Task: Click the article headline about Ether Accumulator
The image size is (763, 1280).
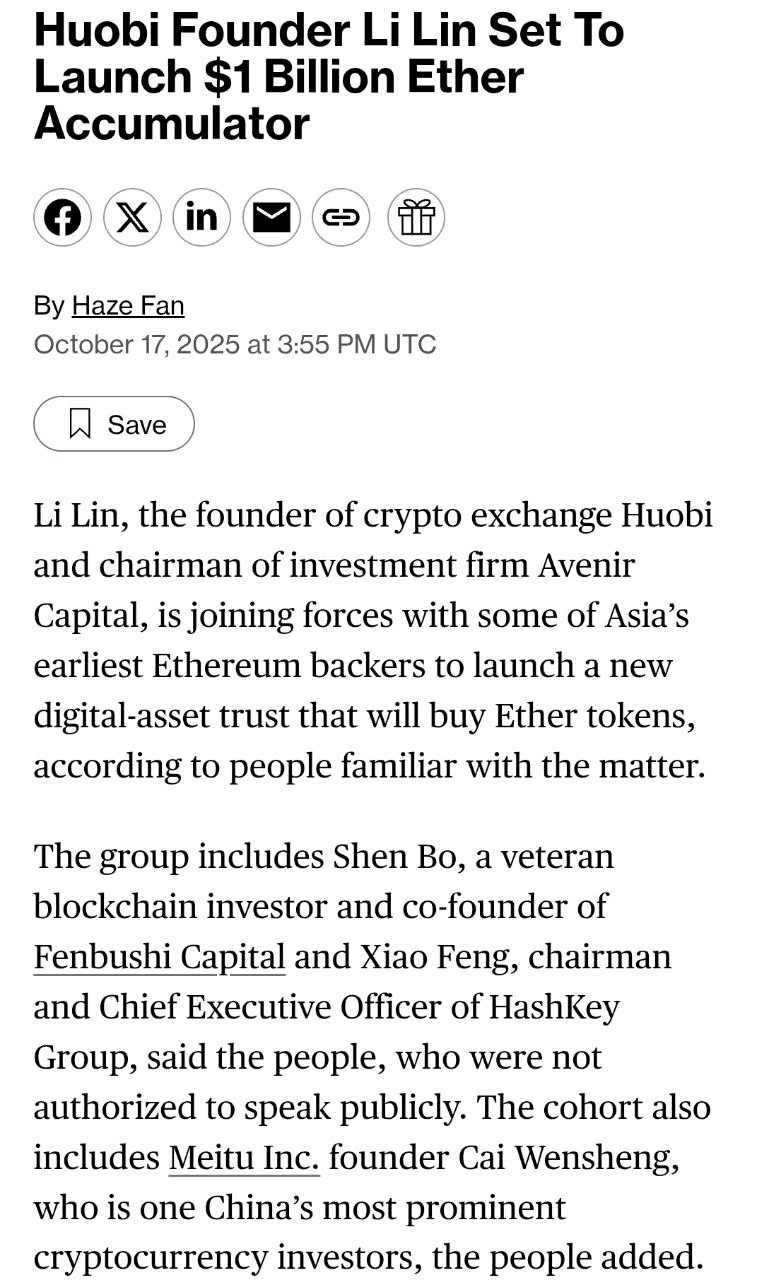Action: (x=329, y=76)
